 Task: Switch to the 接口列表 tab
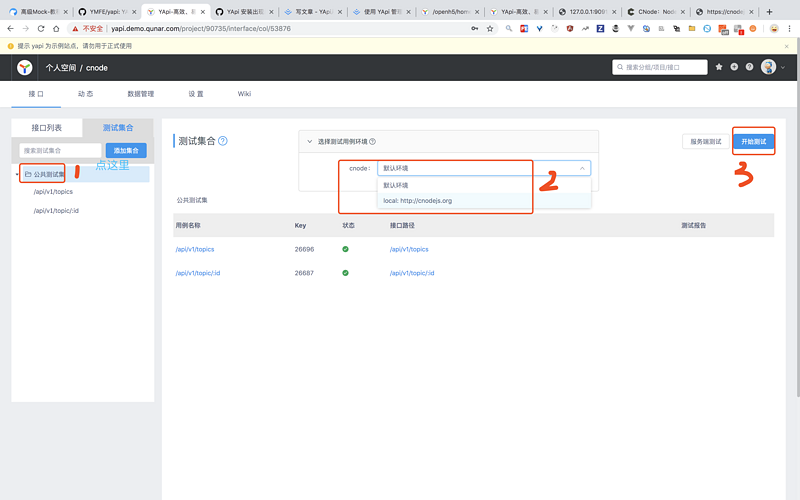(x=46, y=128)
